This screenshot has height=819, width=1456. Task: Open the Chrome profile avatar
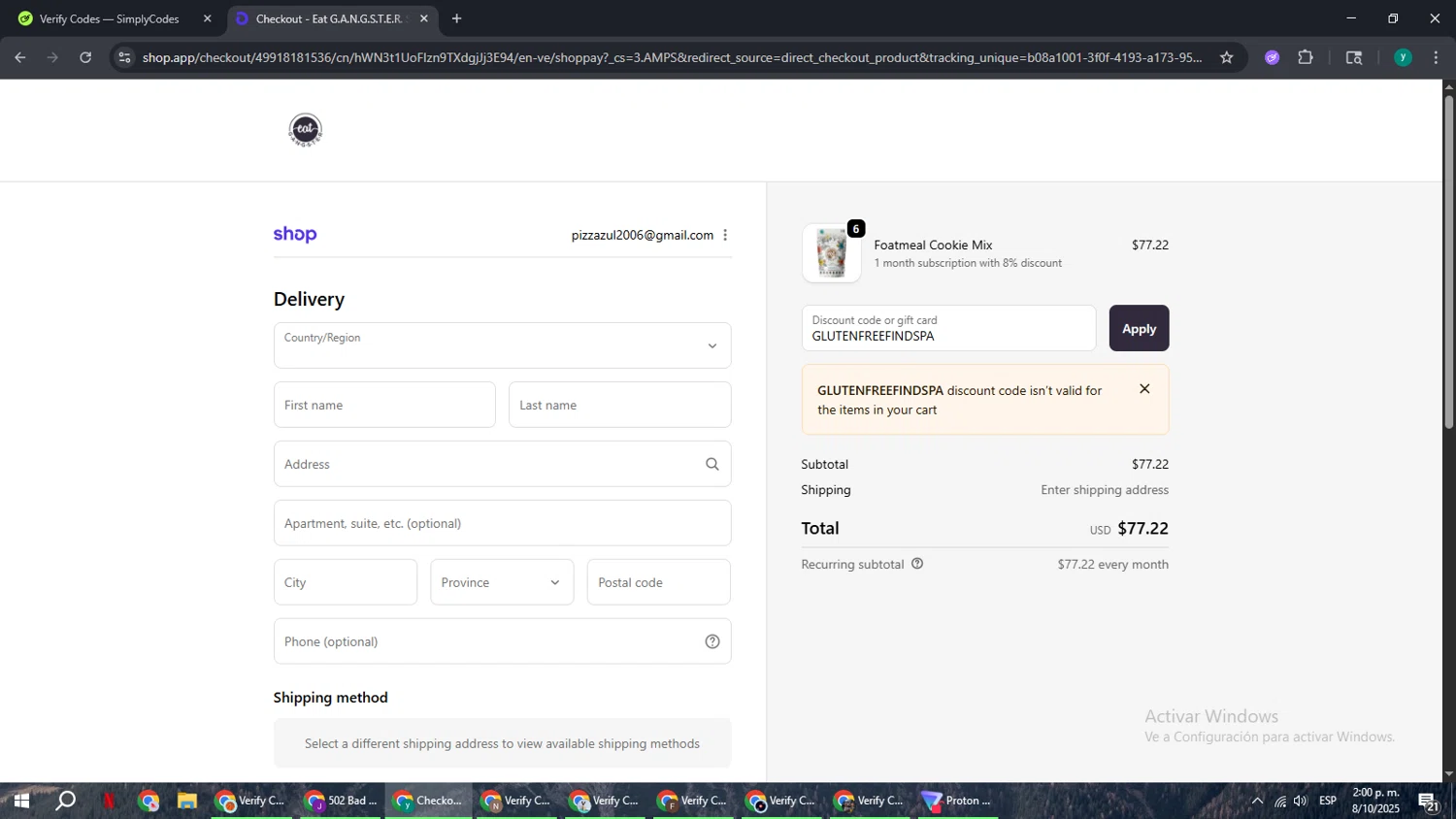tap(1403, 57)
